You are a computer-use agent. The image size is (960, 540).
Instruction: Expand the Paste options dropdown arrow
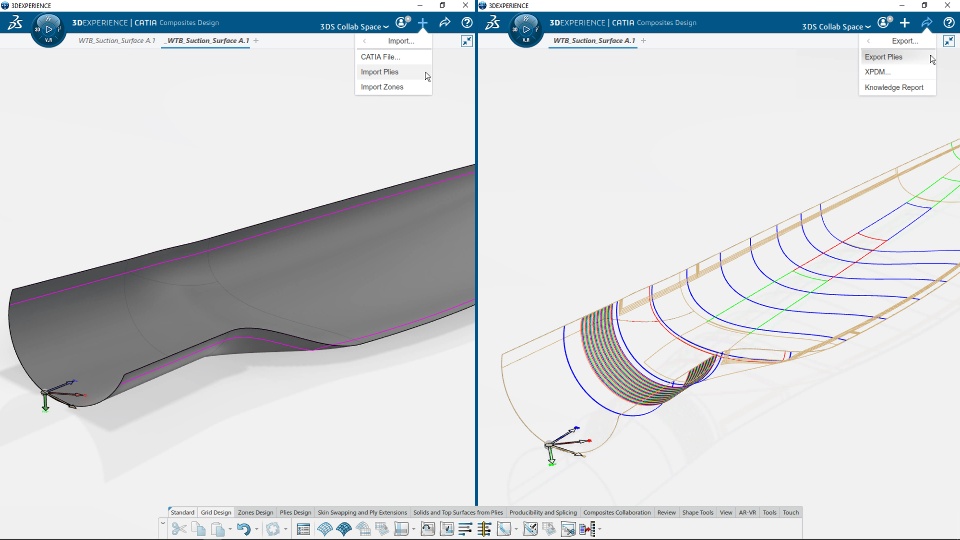point(230,529)
